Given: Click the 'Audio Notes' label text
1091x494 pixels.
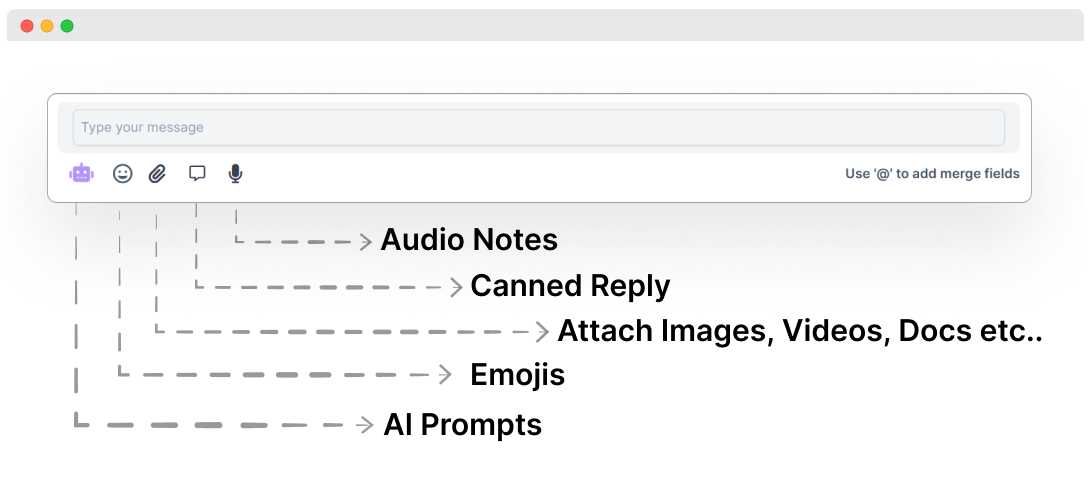Looking at the screenshot, I should (x=468, y=241).
